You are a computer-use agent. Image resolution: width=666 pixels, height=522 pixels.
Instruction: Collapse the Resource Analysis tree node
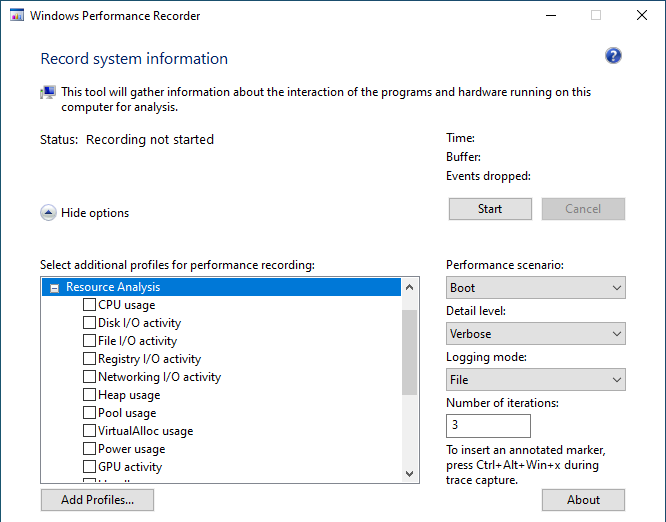(54, 288)
